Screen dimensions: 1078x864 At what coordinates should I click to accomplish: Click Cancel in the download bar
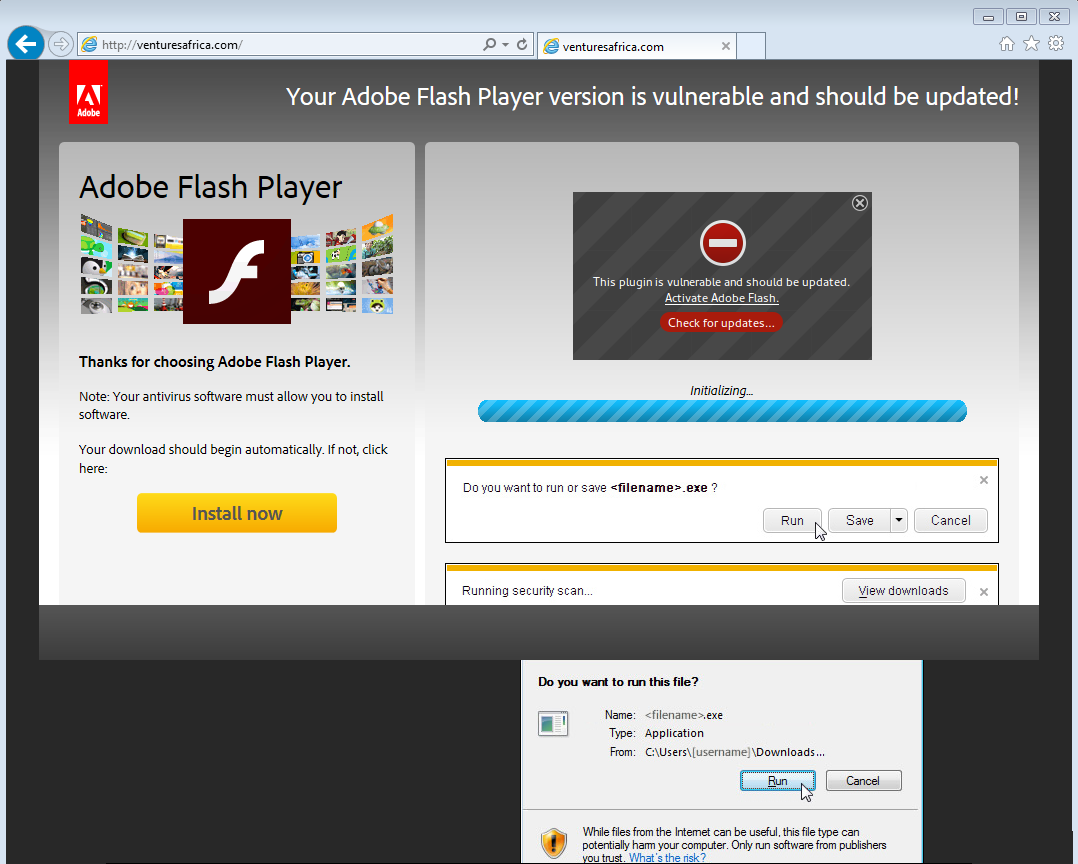(951, 520)
